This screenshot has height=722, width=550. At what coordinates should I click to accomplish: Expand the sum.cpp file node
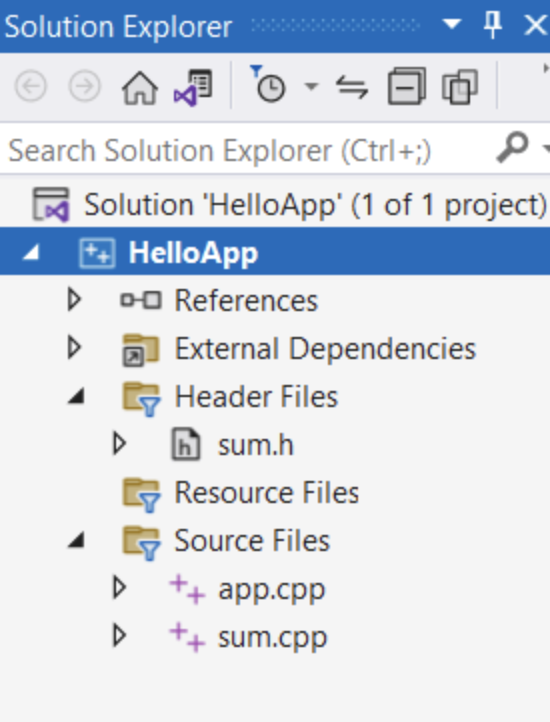pos(119,636)
